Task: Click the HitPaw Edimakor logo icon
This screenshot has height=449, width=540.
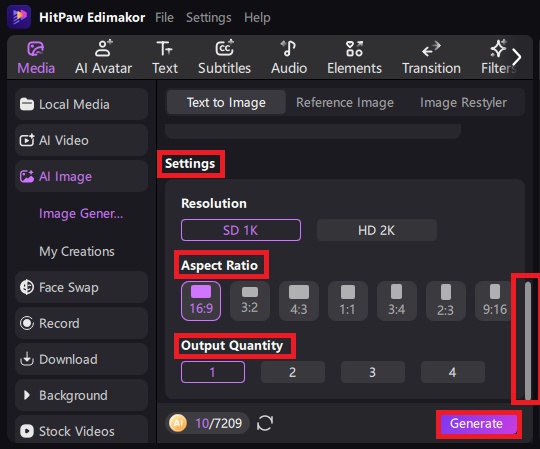Action: (19, 16)
